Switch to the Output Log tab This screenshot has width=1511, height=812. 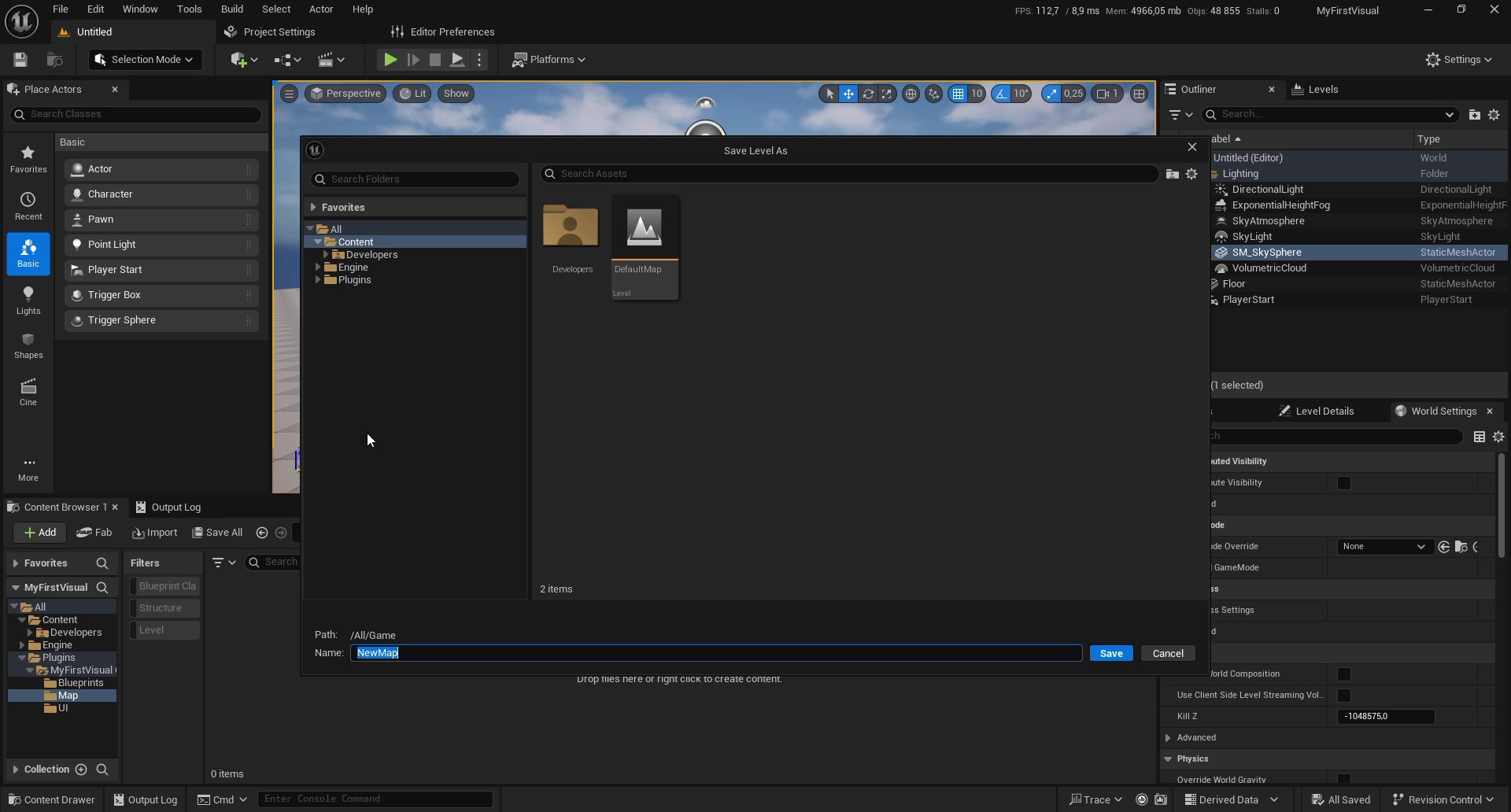tap(168, 507)
